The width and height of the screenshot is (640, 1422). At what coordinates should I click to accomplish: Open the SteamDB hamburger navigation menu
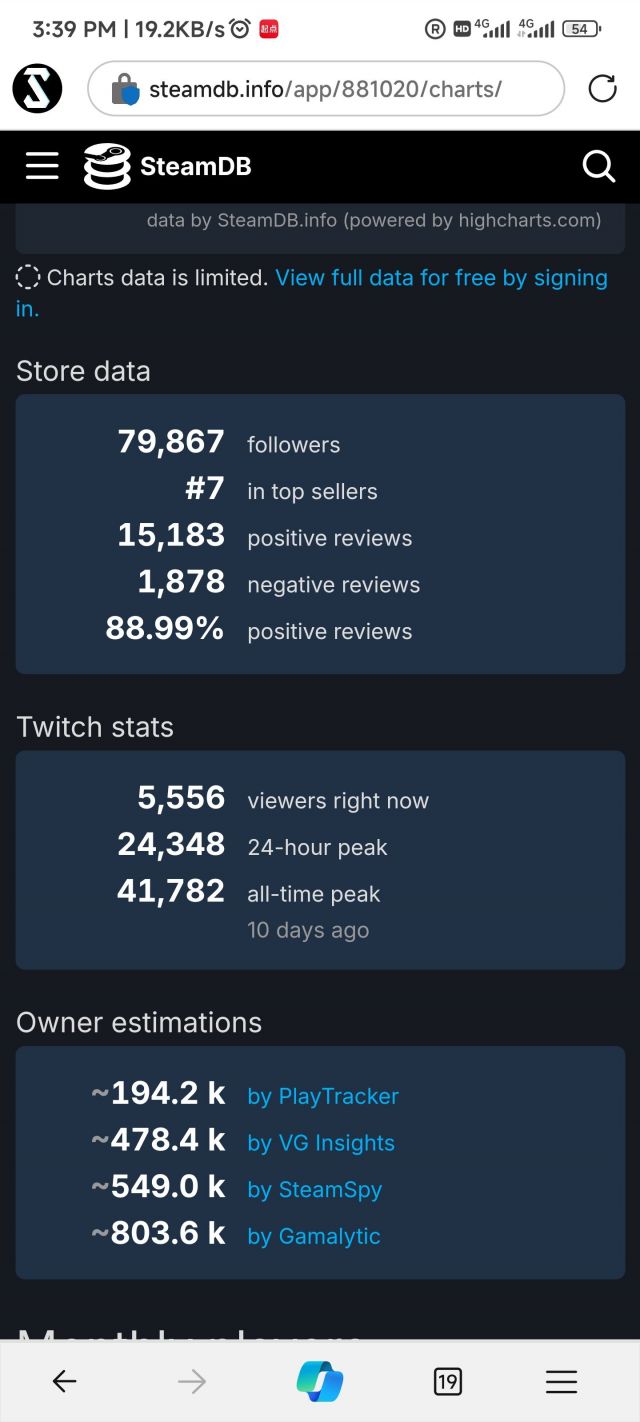point(42,166)
